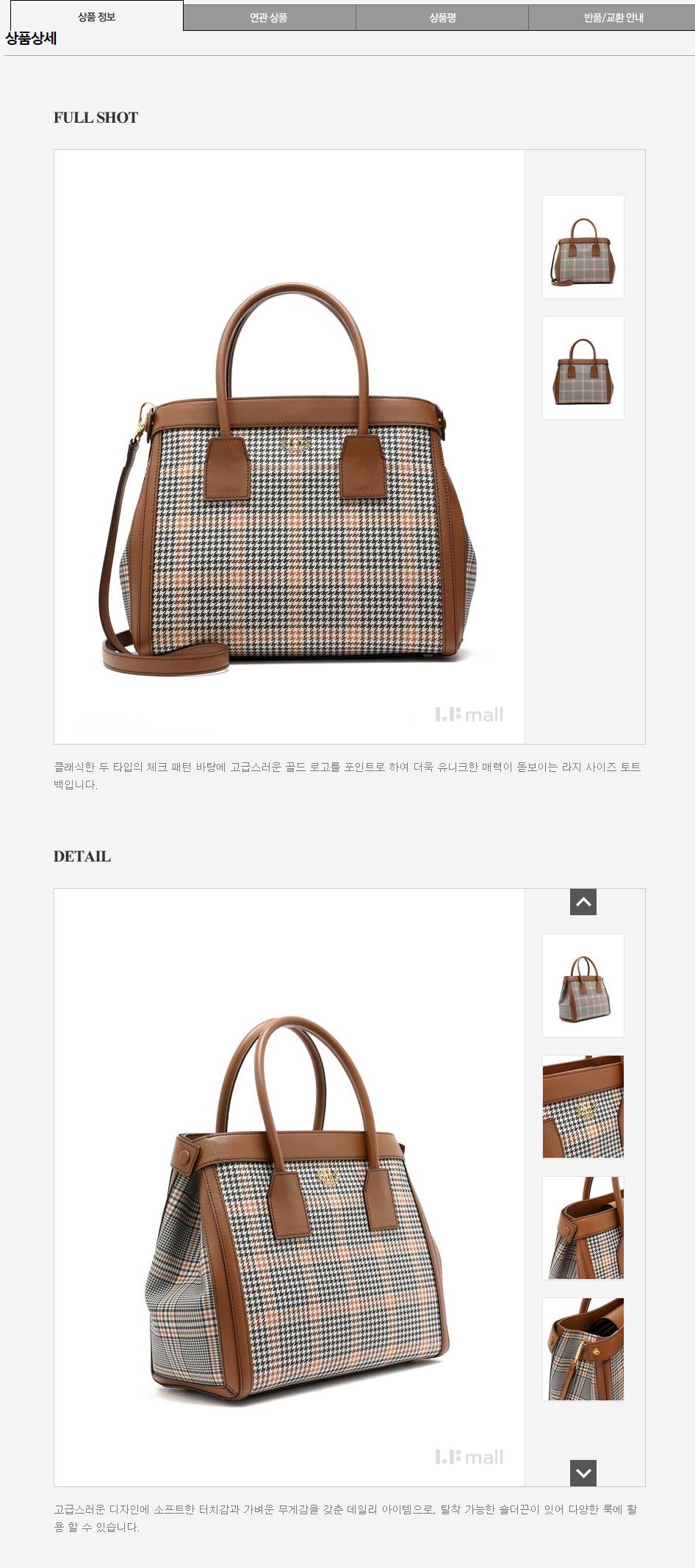Select the side snap button close-up thumbnail
The width and height of the screenshot is (695, 1568).
pos(583,1228)
